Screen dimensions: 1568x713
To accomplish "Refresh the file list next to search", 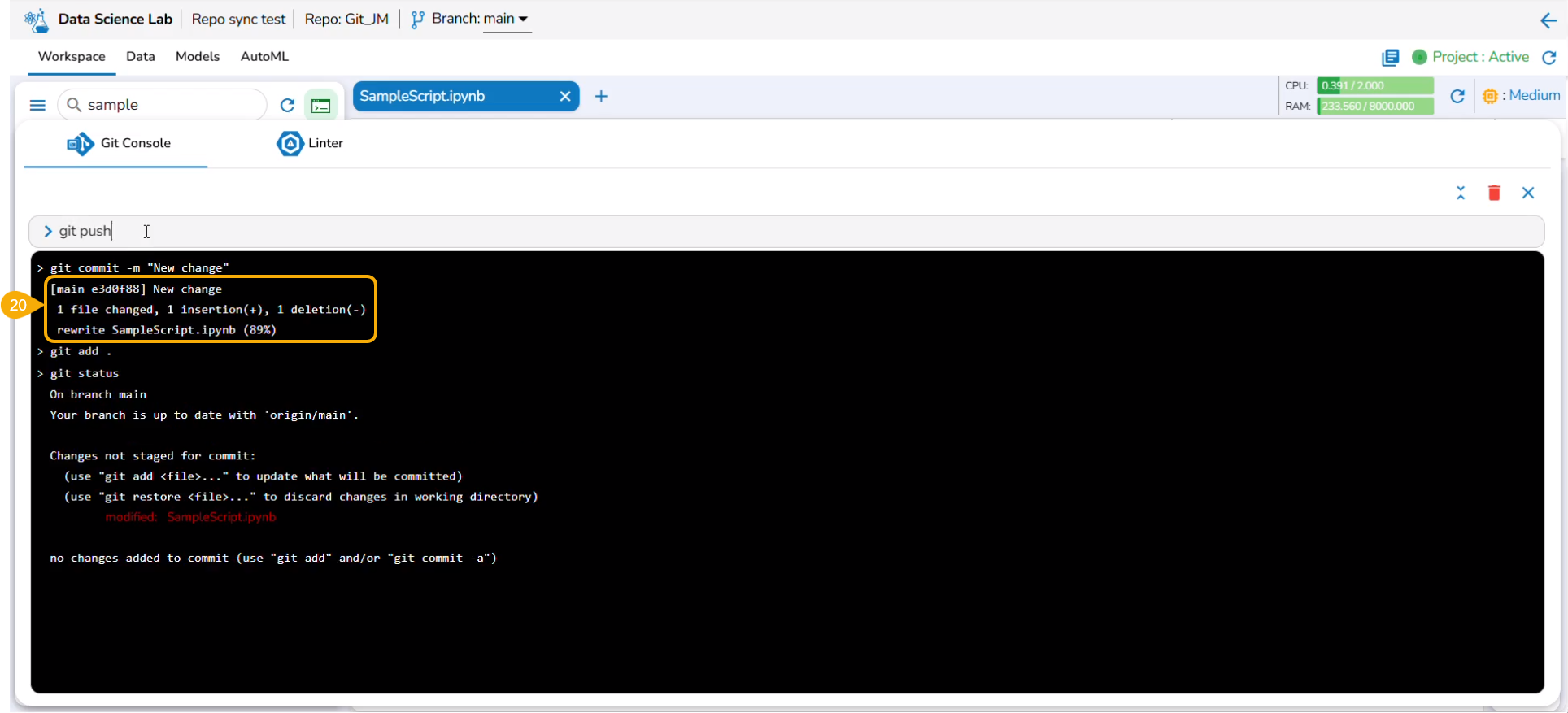I will point(287,105).
